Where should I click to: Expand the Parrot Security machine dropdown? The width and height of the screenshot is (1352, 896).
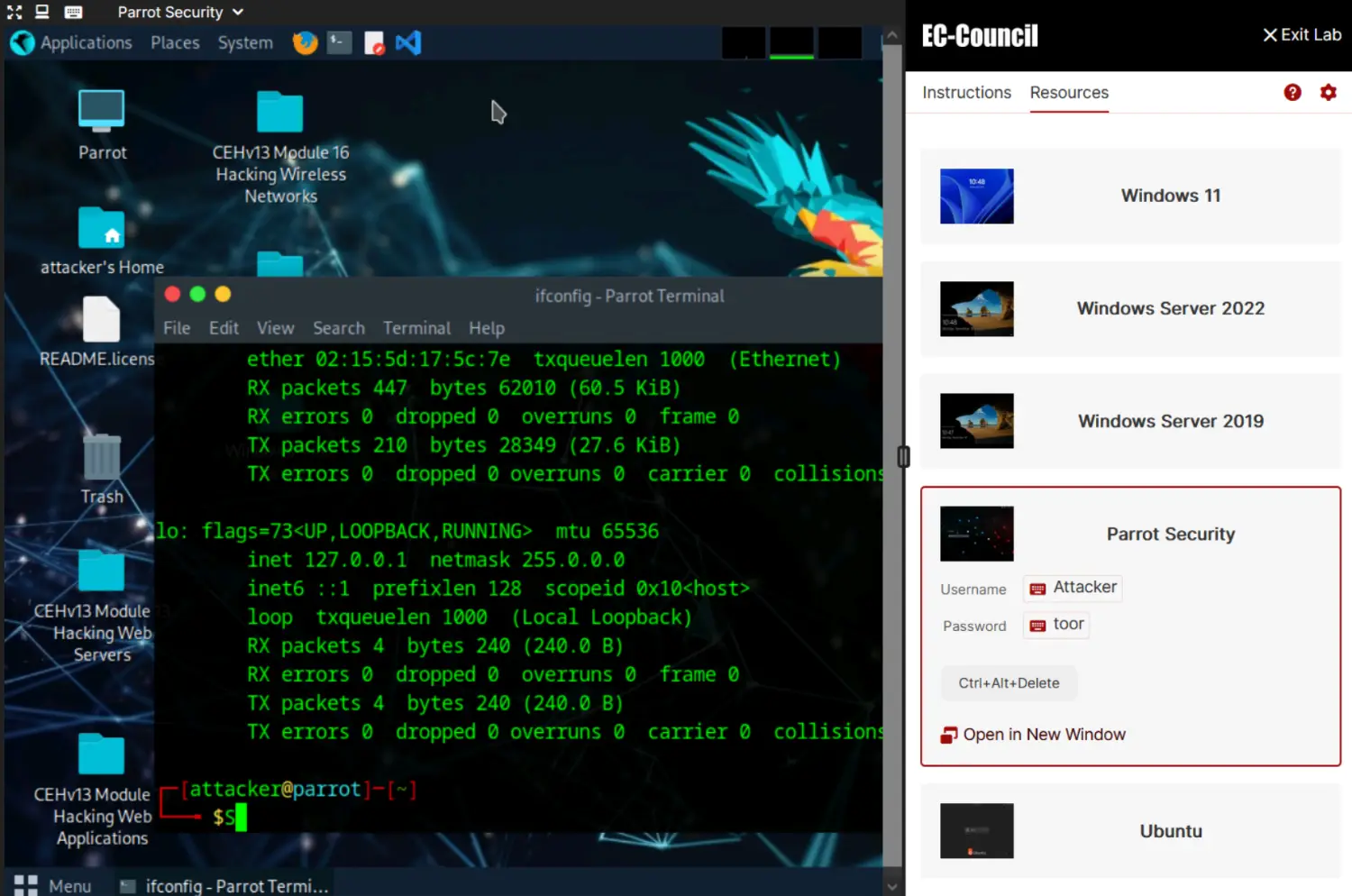[x=236, y=13]
